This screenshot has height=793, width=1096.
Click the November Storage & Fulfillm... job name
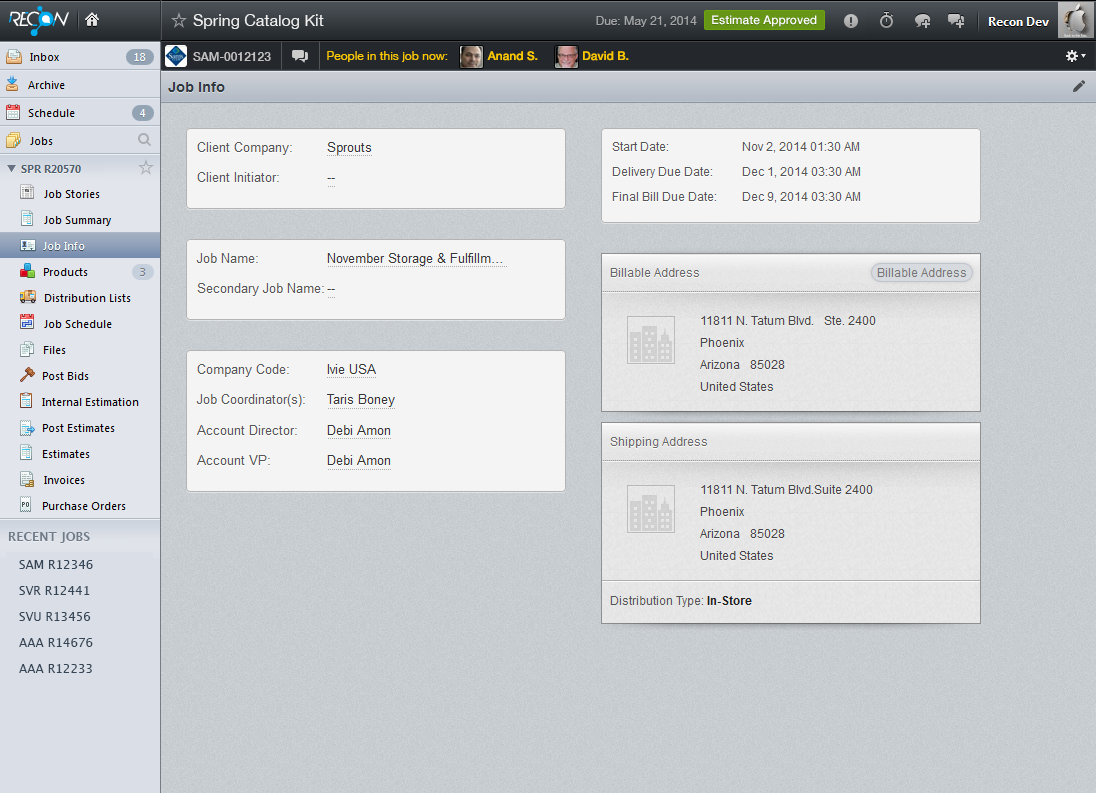click(x=415, y=259)
